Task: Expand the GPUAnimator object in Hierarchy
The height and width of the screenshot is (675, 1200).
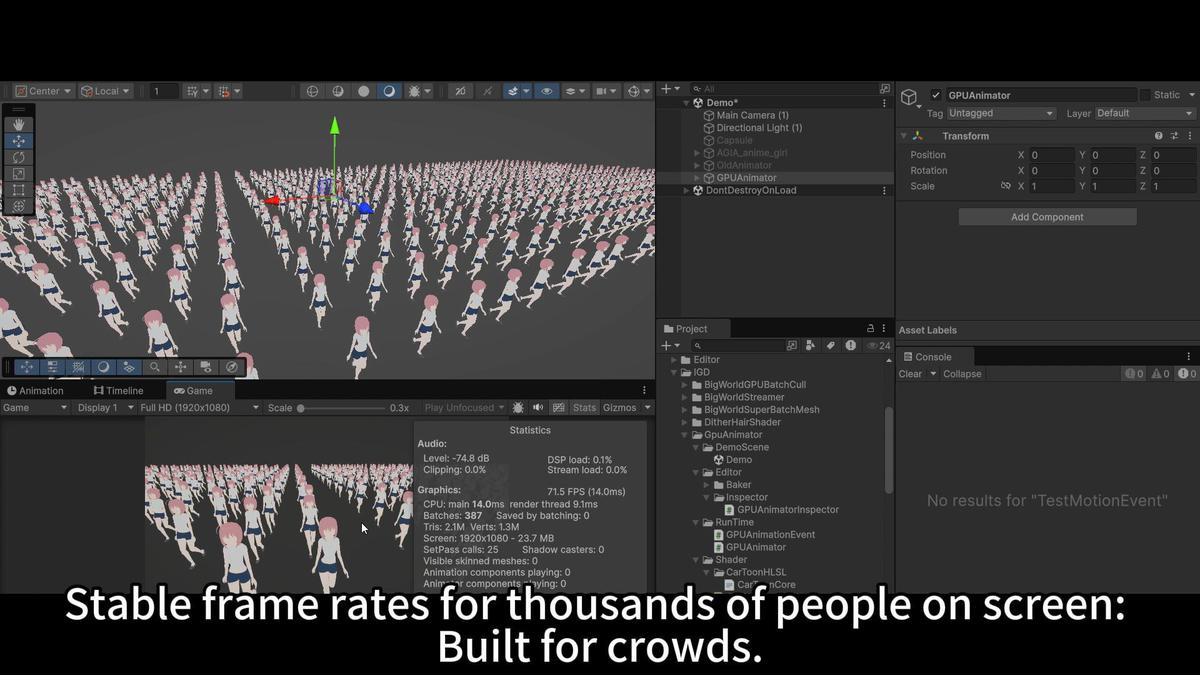Action: click(x=697, y=178)
